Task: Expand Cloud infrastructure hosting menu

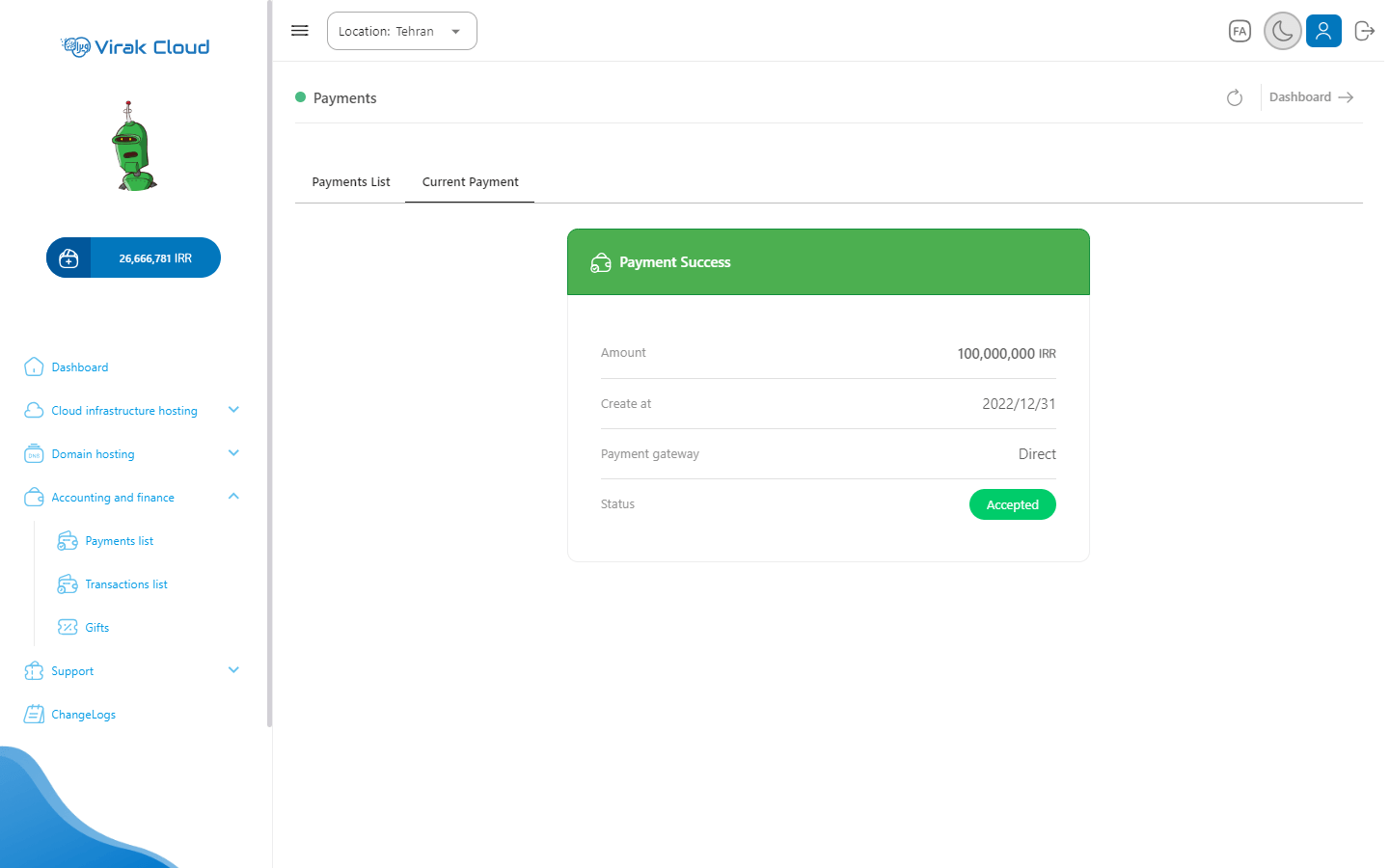Action: (x=232, y=410)
